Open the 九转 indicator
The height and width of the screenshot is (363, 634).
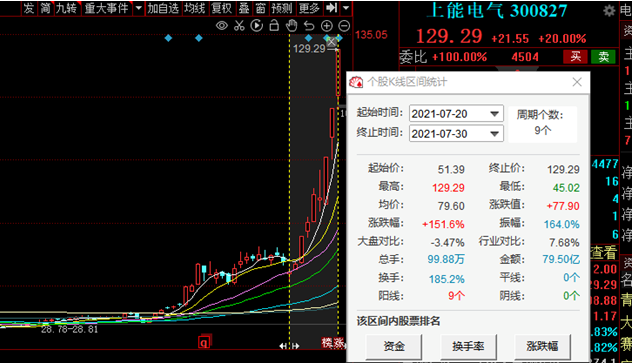(x=66, y=8)
